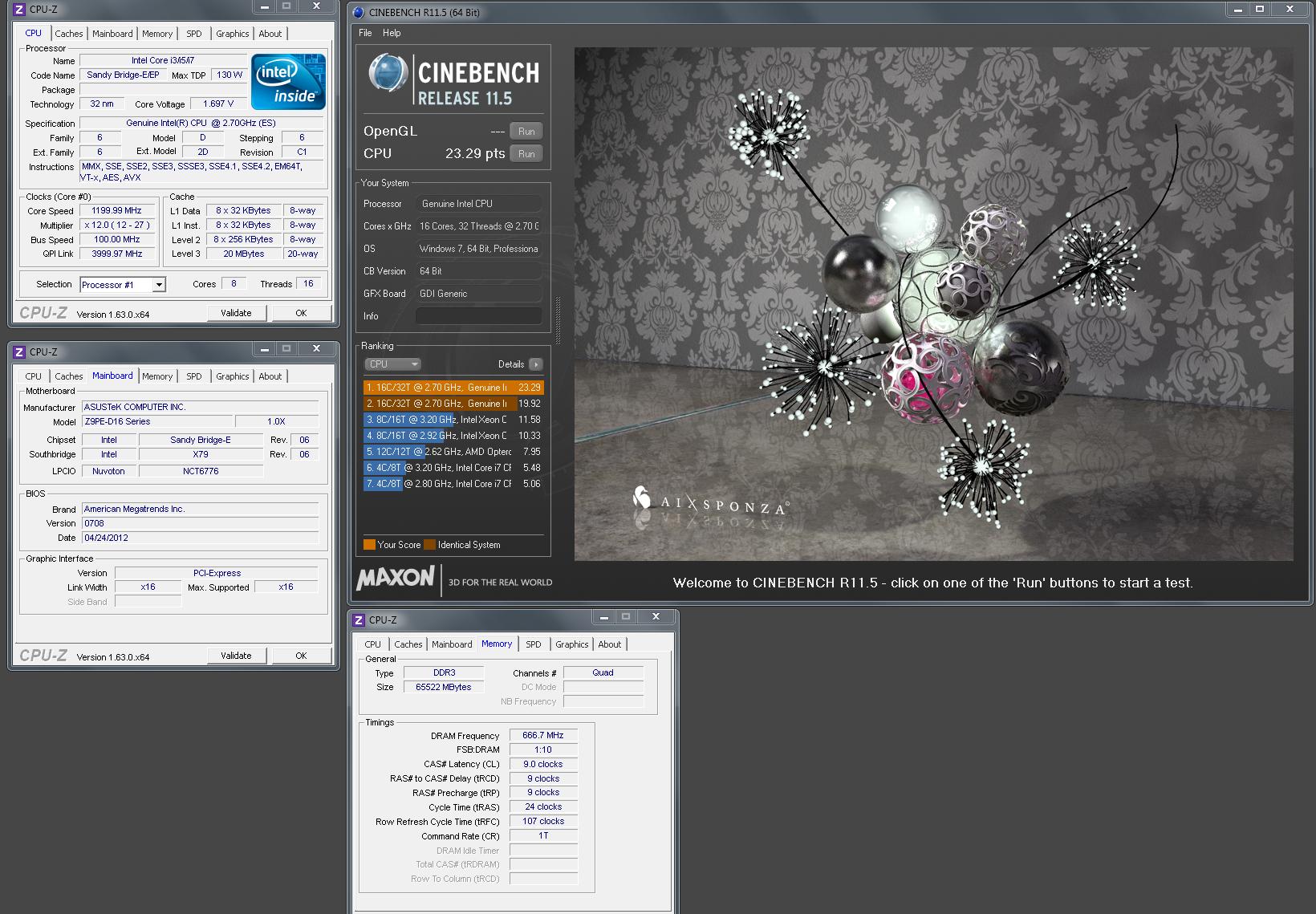Click the American Megatrends Inc. brand field
This screenshot has width=1316, height=914.
(x=200, y=510)
